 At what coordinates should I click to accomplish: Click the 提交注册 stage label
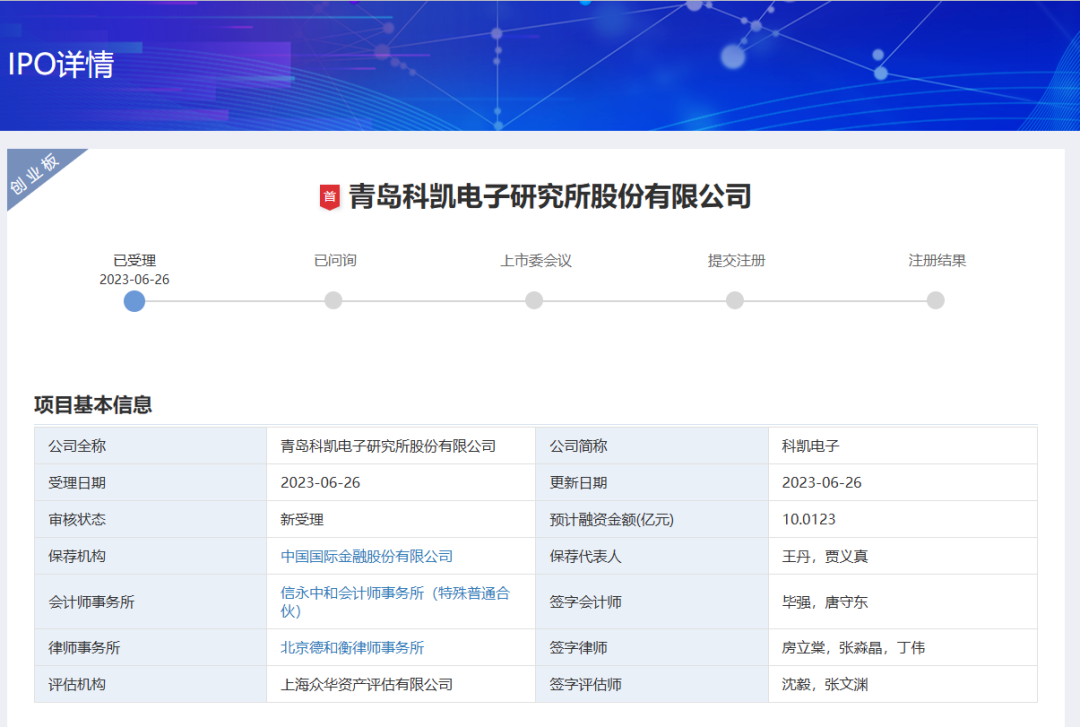(x=736, y=260)
